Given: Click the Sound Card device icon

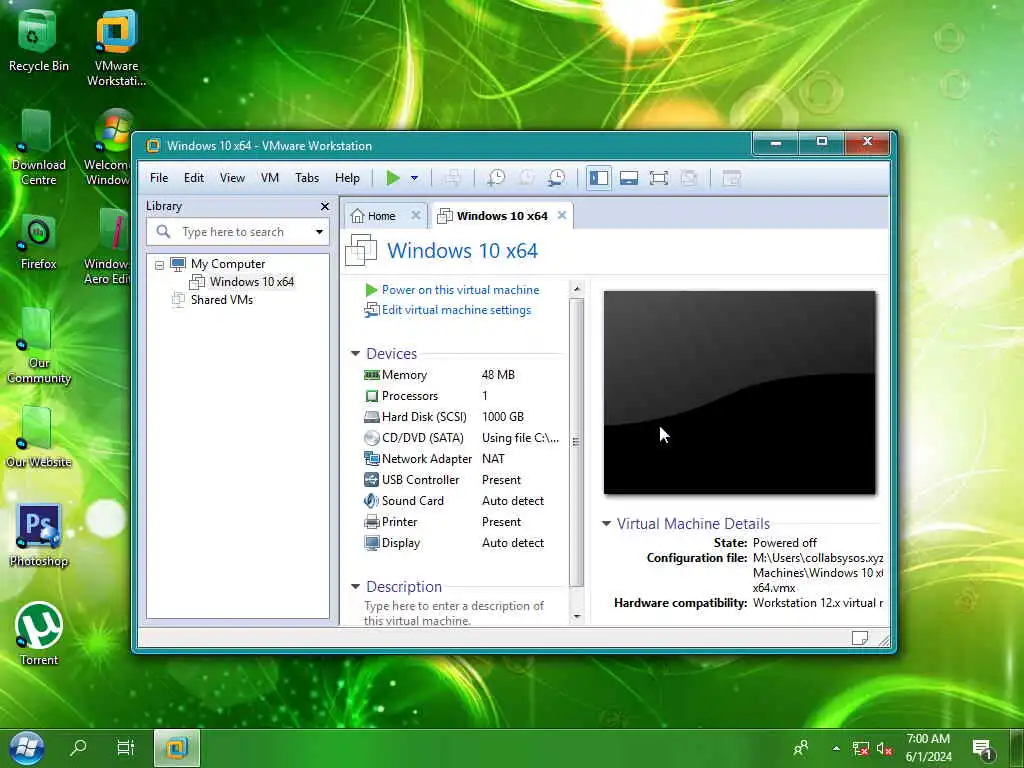Looking at the screenshot, I should point(372,501).
